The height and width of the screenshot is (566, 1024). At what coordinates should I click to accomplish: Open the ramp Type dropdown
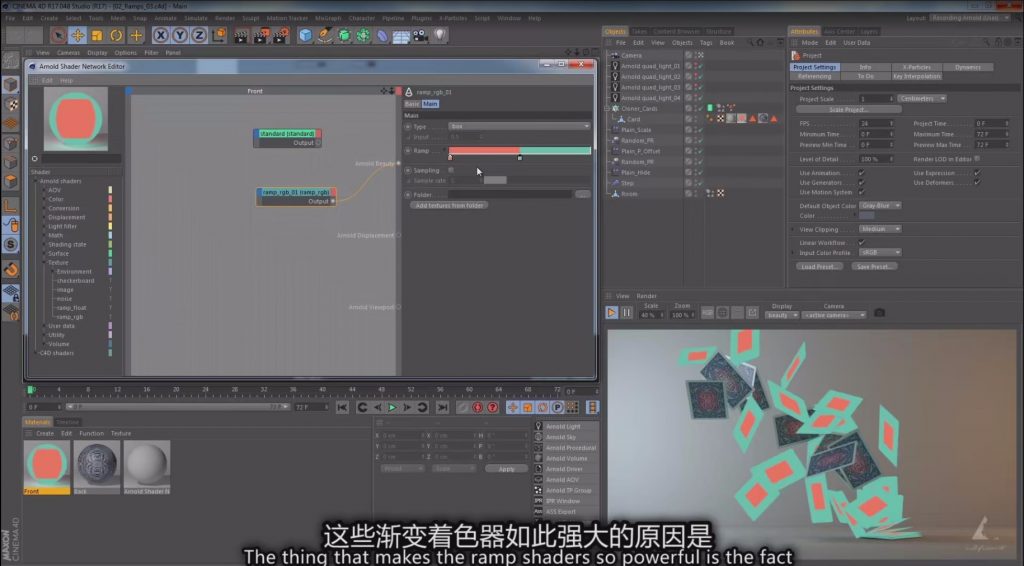pos(519,127)
